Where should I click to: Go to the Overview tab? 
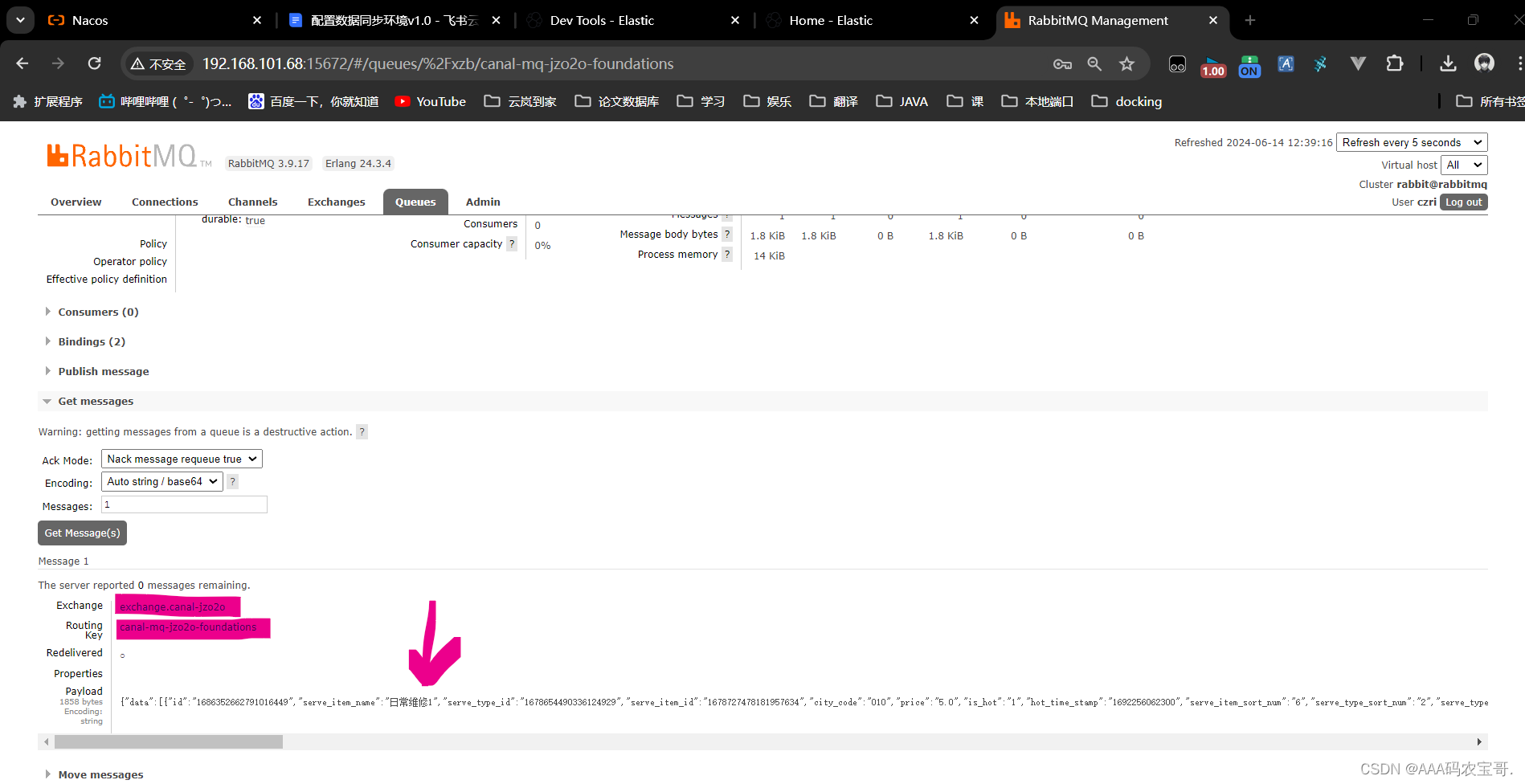click(x=76, y=202)
